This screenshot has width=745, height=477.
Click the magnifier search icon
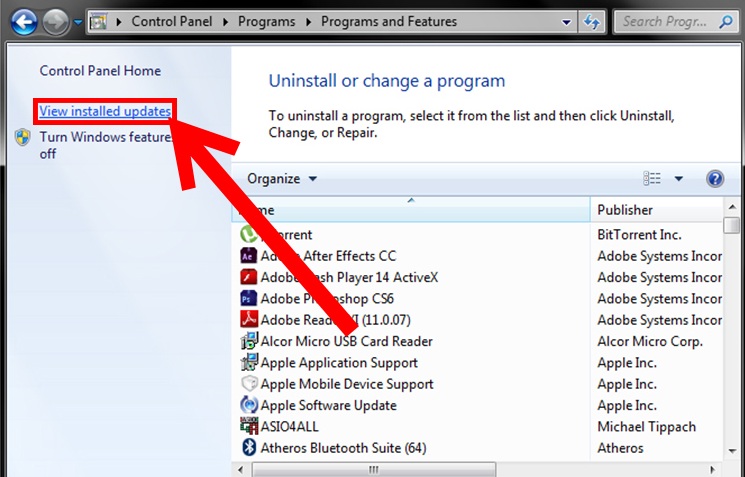pyautogui.click(x=726, y=21)
